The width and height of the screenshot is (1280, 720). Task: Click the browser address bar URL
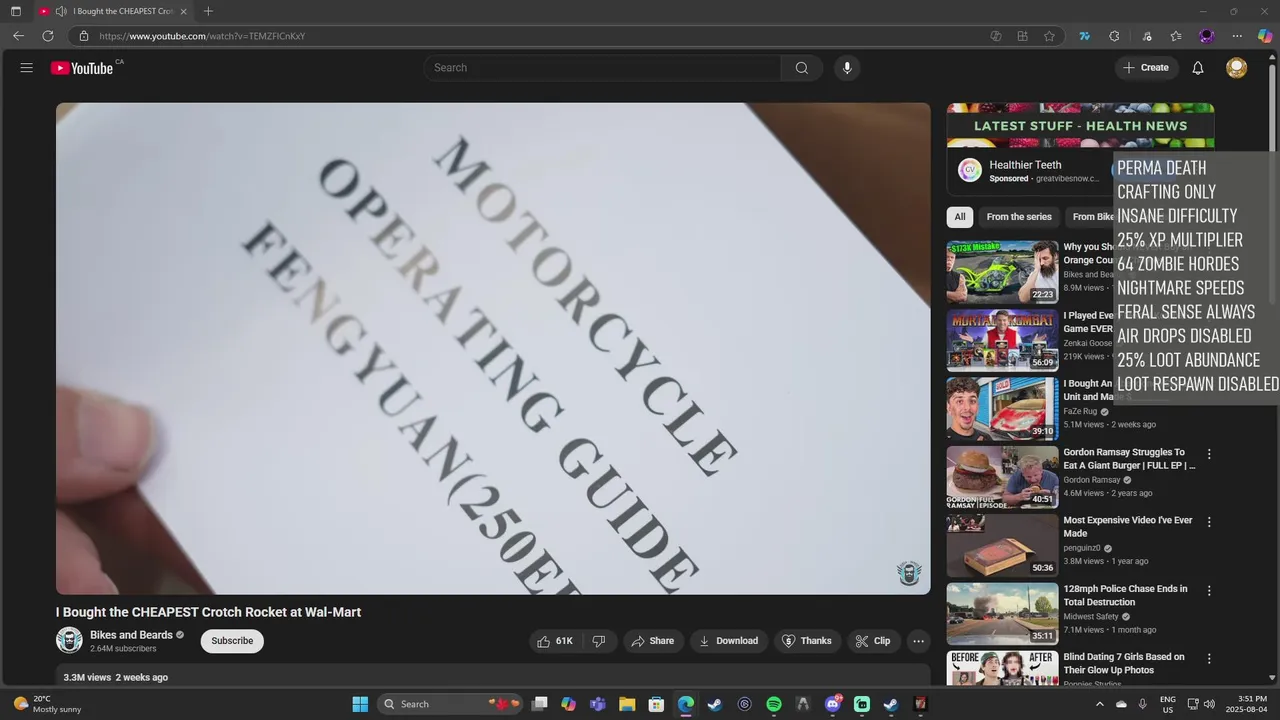202,36
